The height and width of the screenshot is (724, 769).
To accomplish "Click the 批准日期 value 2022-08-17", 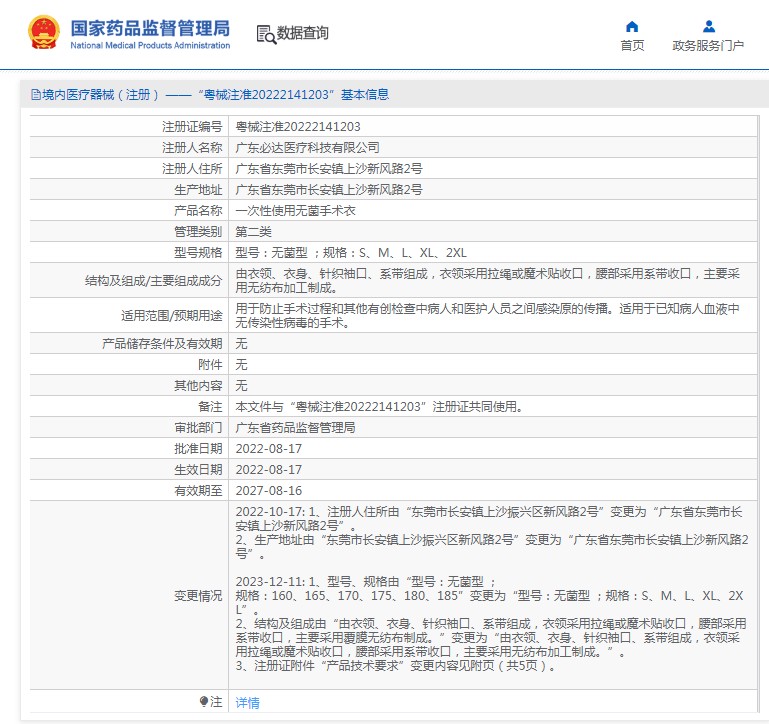I will tap(269, 449).
